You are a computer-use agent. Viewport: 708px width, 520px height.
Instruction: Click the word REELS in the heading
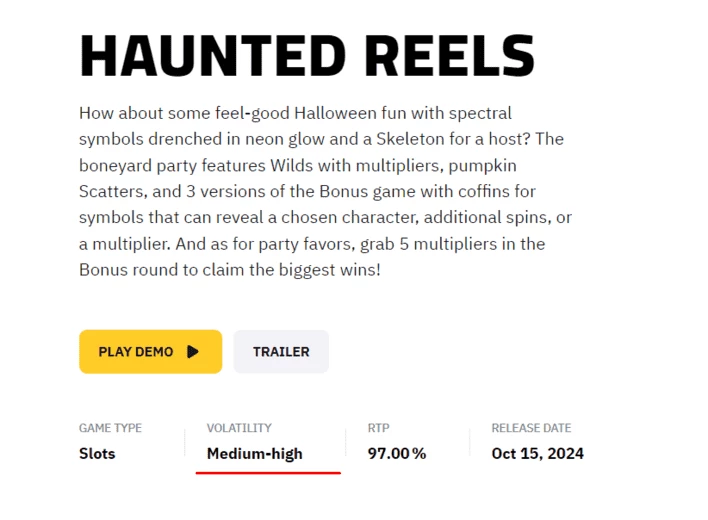(x=449, y=56)
